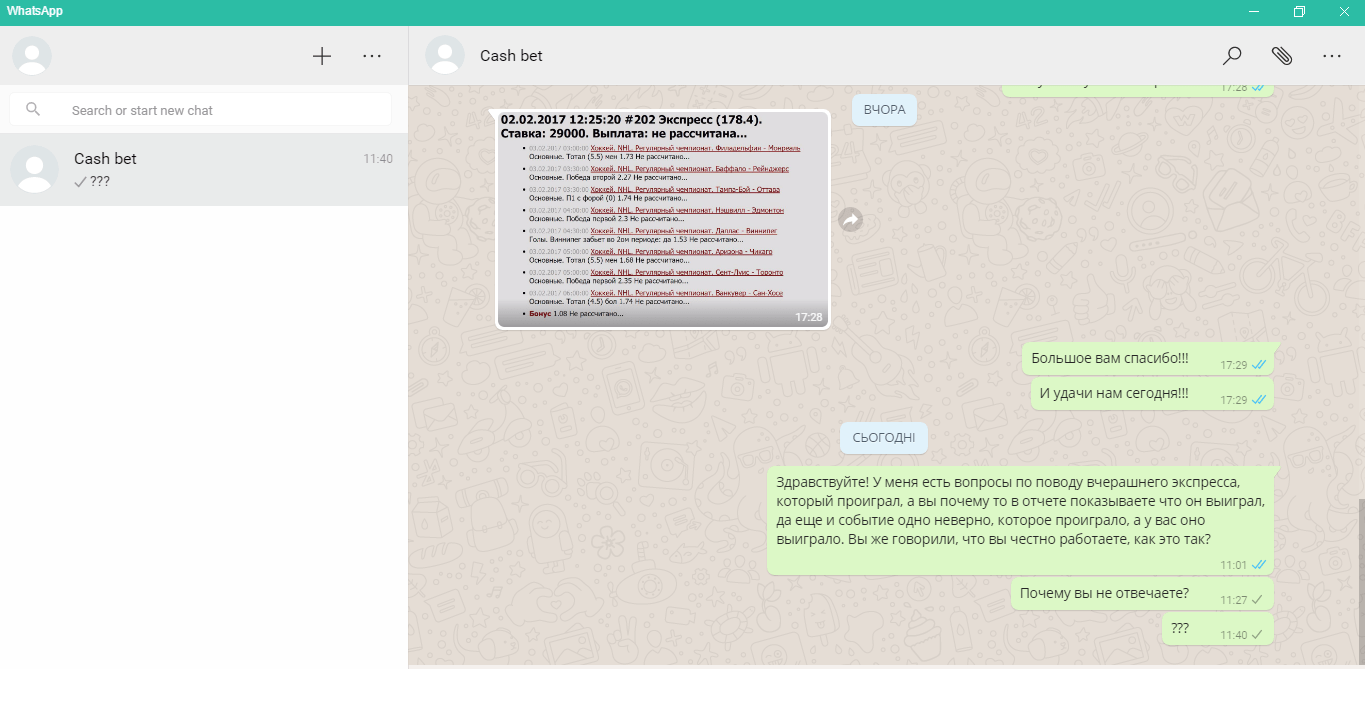The width and height of the screenshot is (1366, 728).
Task: Click the search or start new chat field
Action: tap(220, 110)
